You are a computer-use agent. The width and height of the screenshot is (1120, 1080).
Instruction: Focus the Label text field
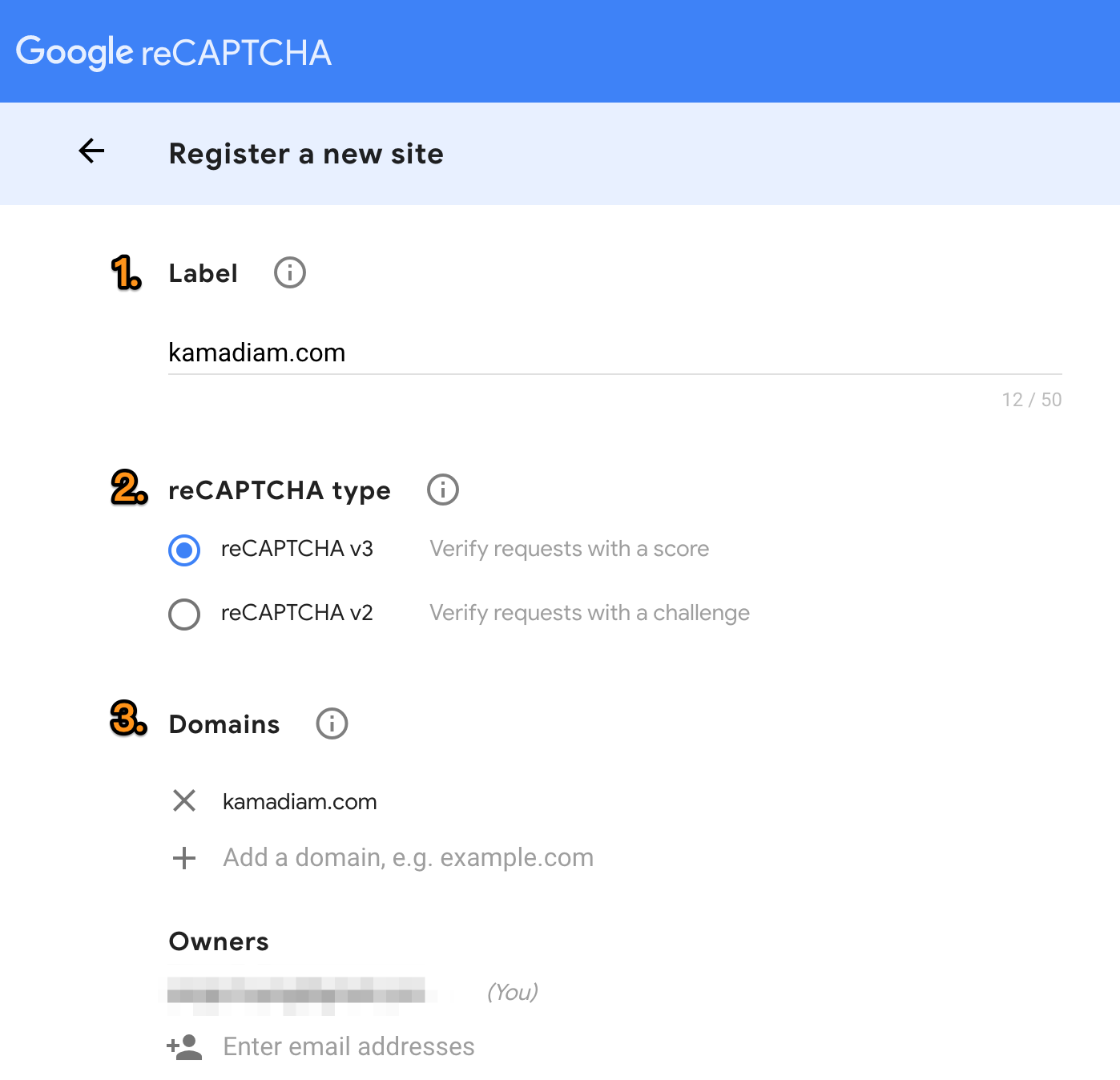(x=614, y=353)
